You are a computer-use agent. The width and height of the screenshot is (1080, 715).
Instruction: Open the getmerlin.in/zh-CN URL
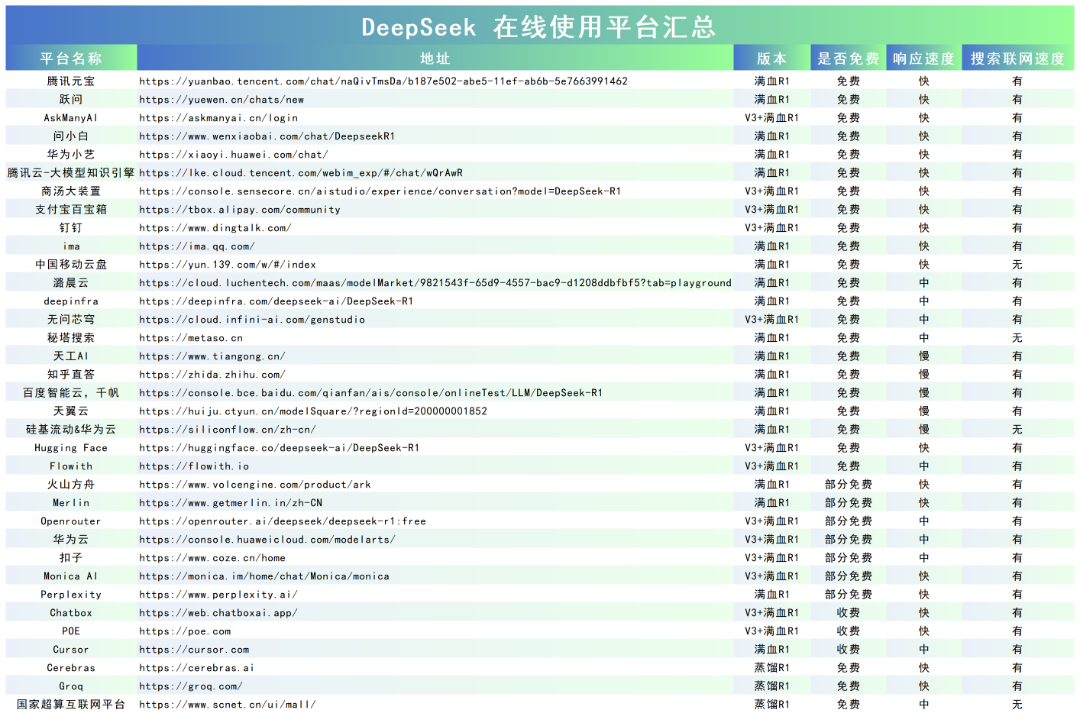coord(231,503)
